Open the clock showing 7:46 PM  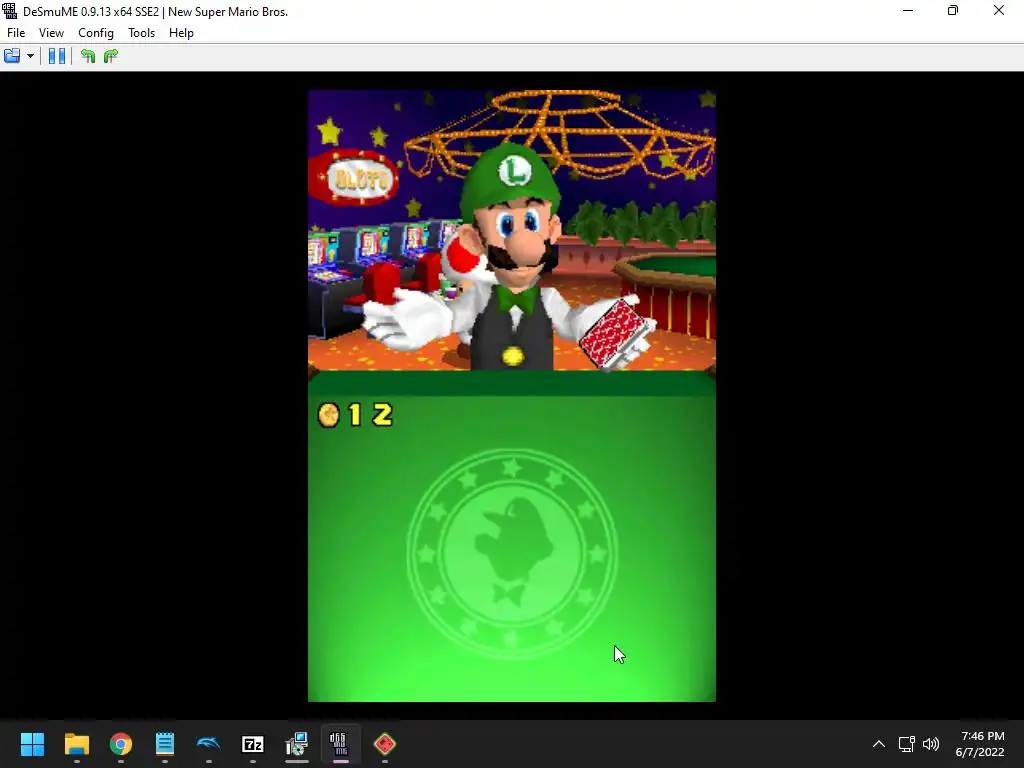pyautogui.click(x=980, y=744)
